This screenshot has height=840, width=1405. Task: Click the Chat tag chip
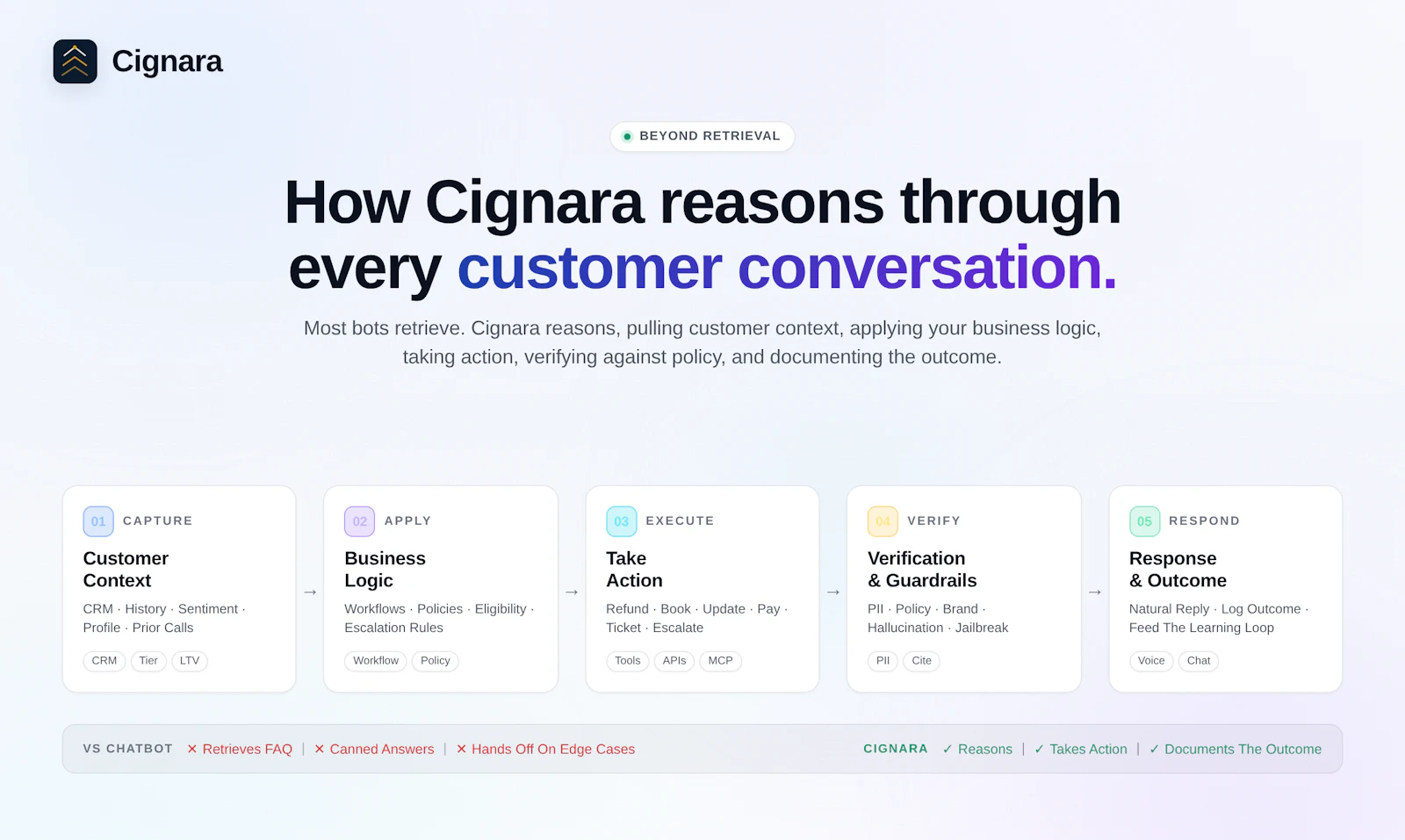1199,661
